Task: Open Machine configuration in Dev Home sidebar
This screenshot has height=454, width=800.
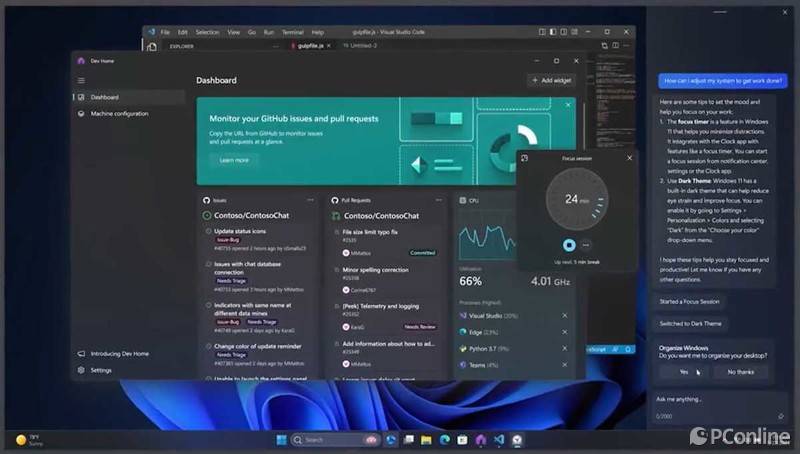Action: coord(129,114)
